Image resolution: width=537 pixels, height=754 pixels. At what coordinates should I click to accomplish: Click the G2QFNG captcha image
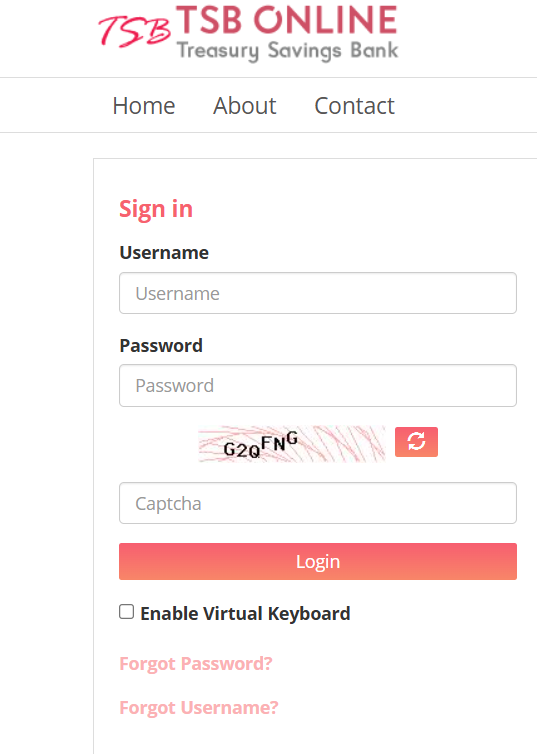click(x=292, y=444)
